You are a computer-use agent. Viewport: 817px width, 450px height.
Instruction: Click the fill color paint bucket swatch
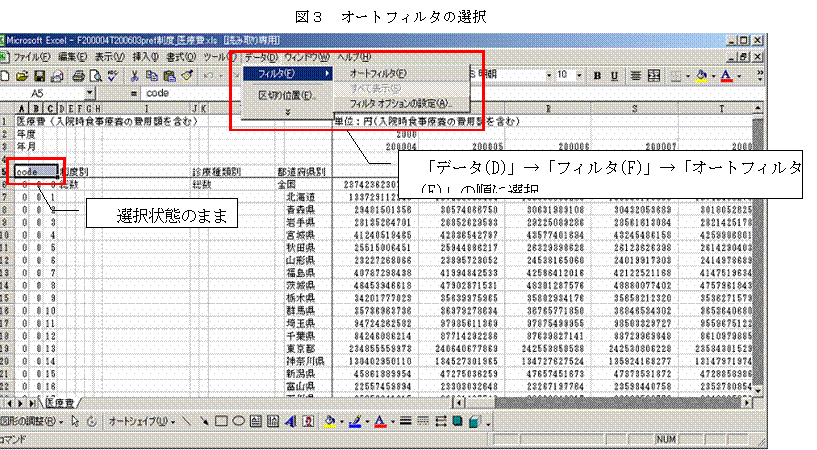click(701, 75)
